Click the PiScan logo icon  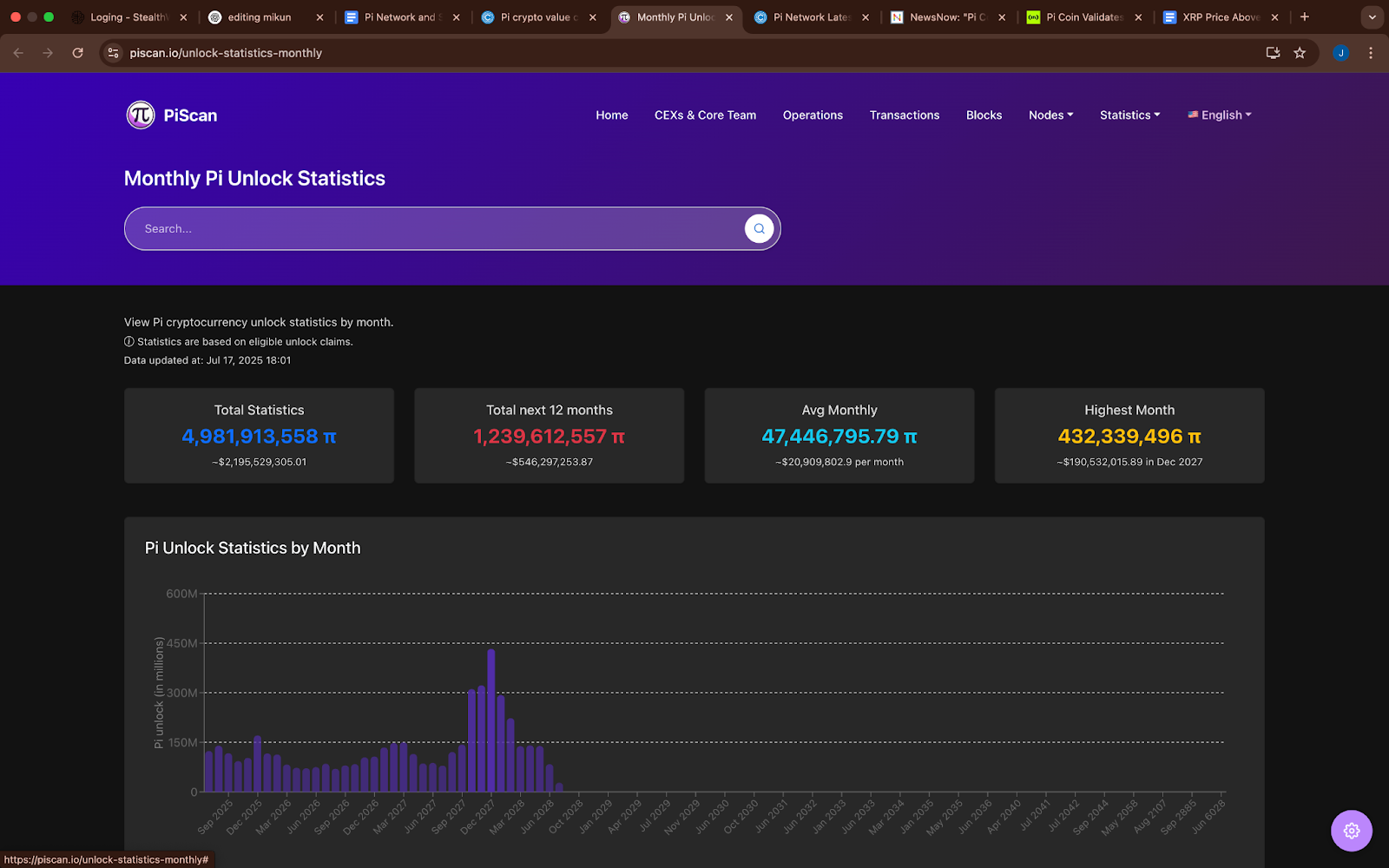click(x=141, y=115)
